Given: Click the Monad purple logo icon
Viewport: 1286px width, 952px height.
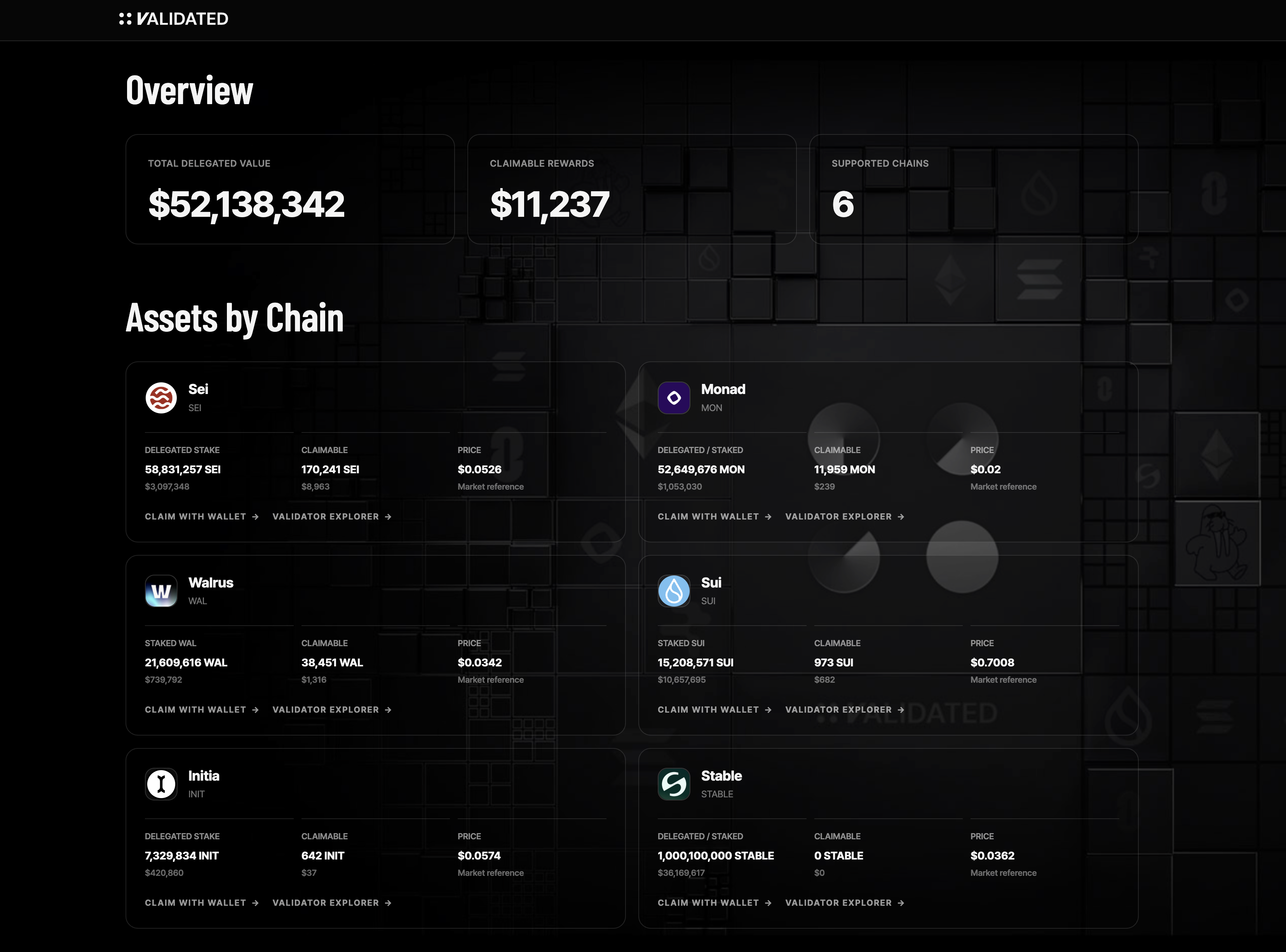Looking at the screenshot, I should click(x=674, y=398).
